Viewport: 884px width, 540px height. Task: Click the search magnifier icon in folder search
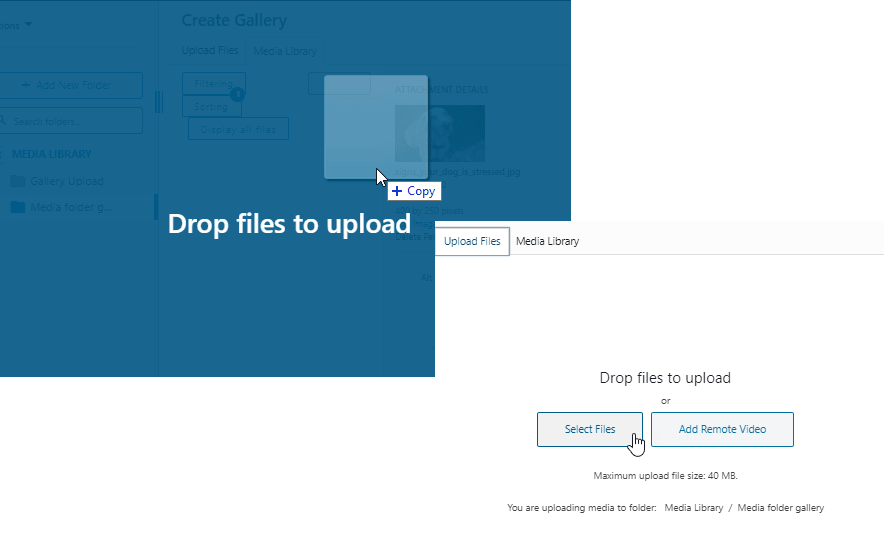(x=4, y=121)
